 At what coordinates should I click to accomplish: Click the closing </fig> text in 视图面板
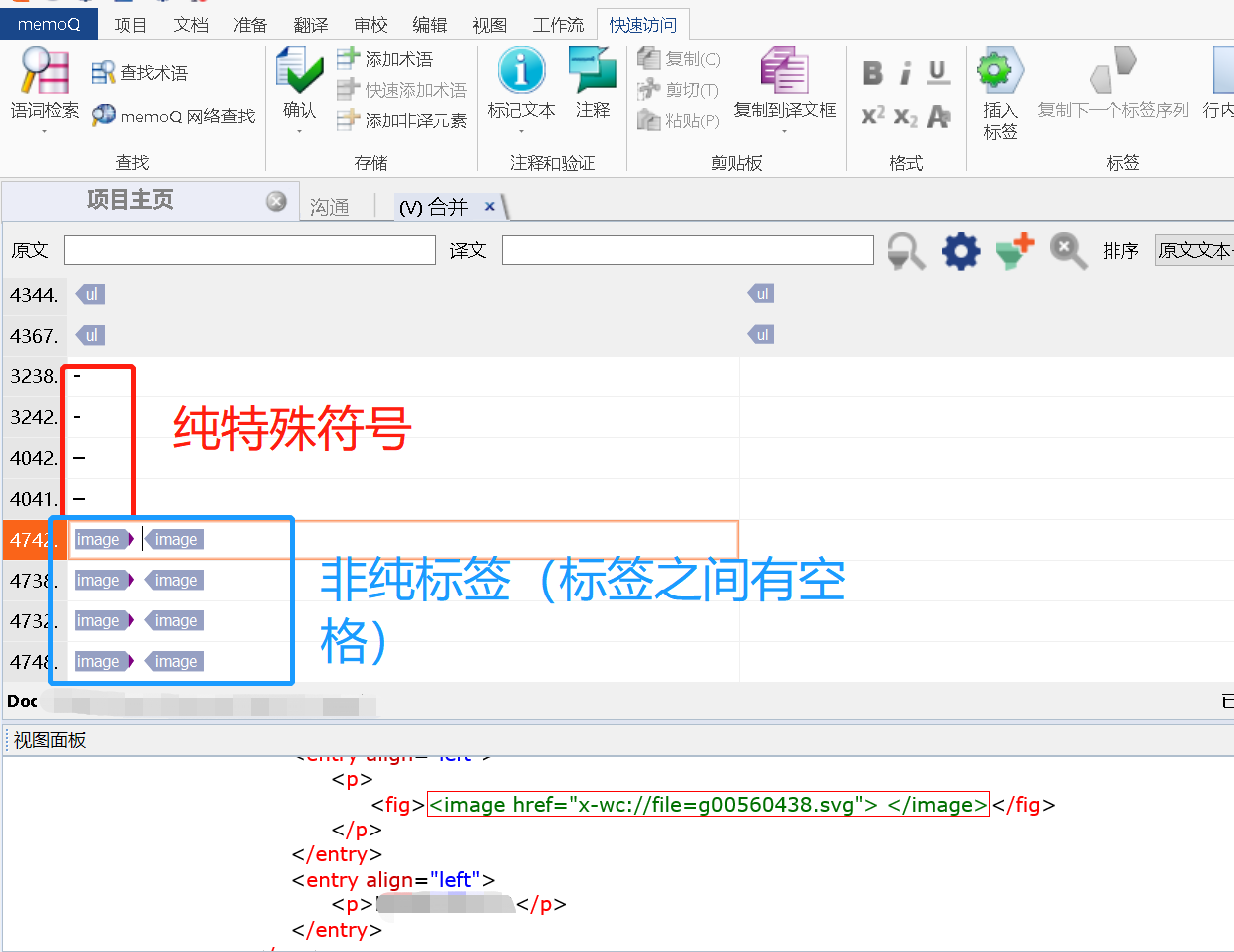(x=1023, y=805)
